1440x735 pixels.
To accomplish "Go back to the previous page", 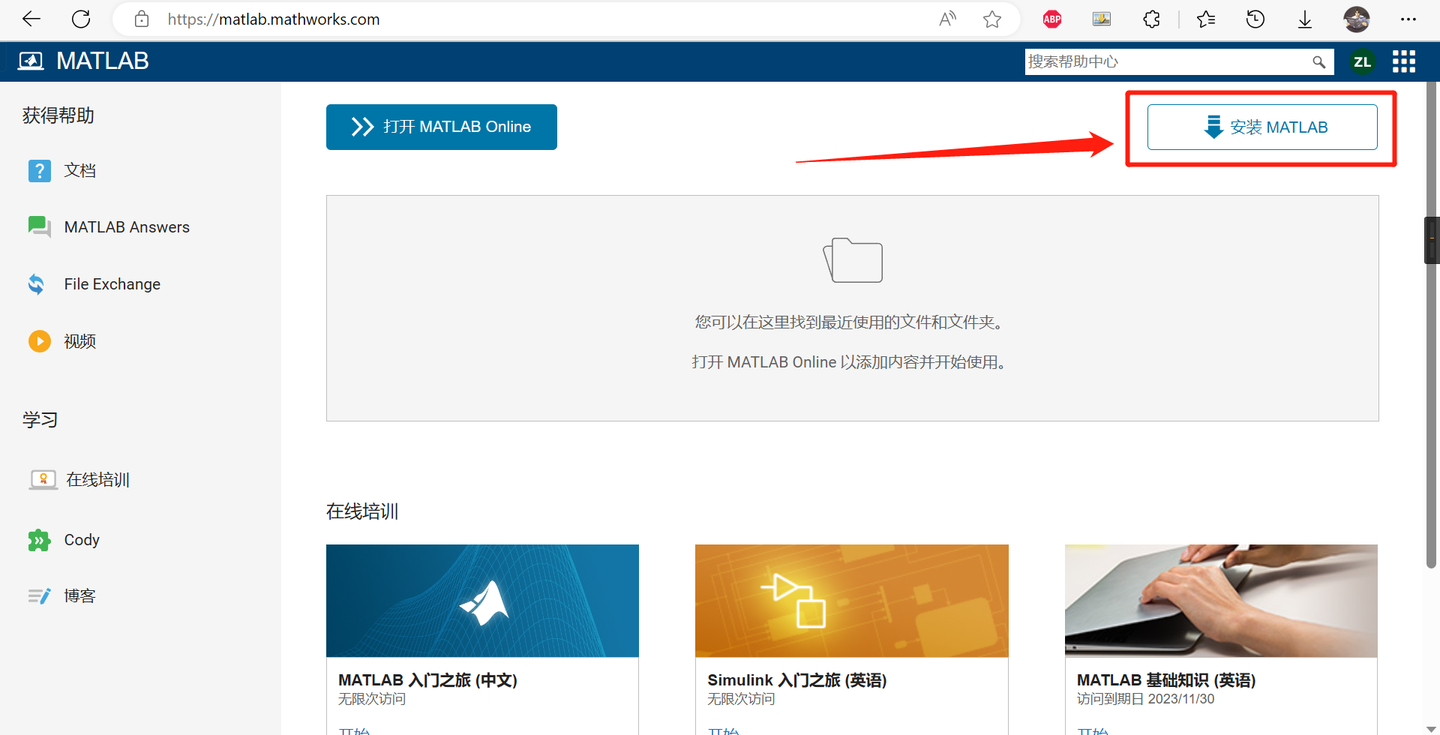I will [x=31, y=19].
